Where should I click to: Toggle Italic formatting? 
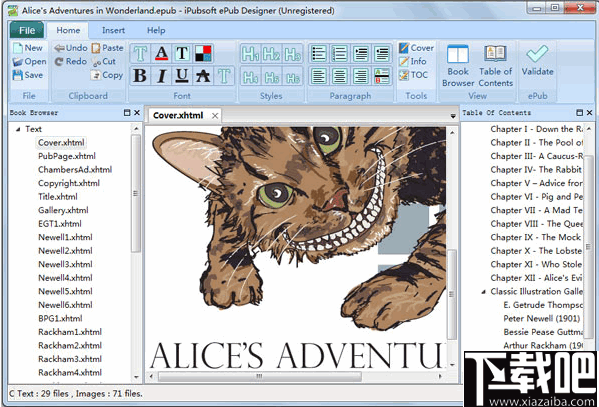click(162, 76)
